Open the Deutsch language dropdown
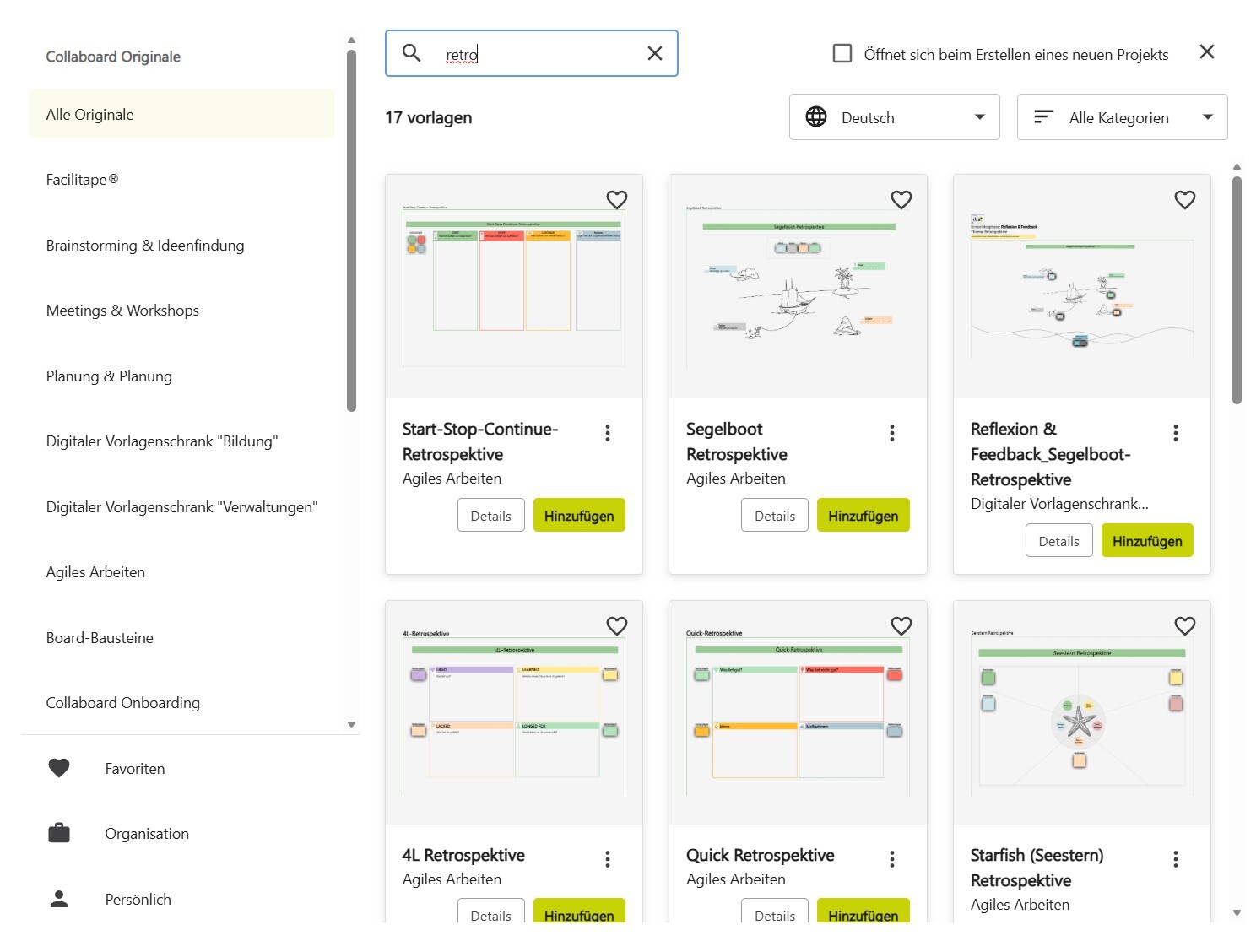Screen dimensions: 1256x952 click(x=894, y=117)
